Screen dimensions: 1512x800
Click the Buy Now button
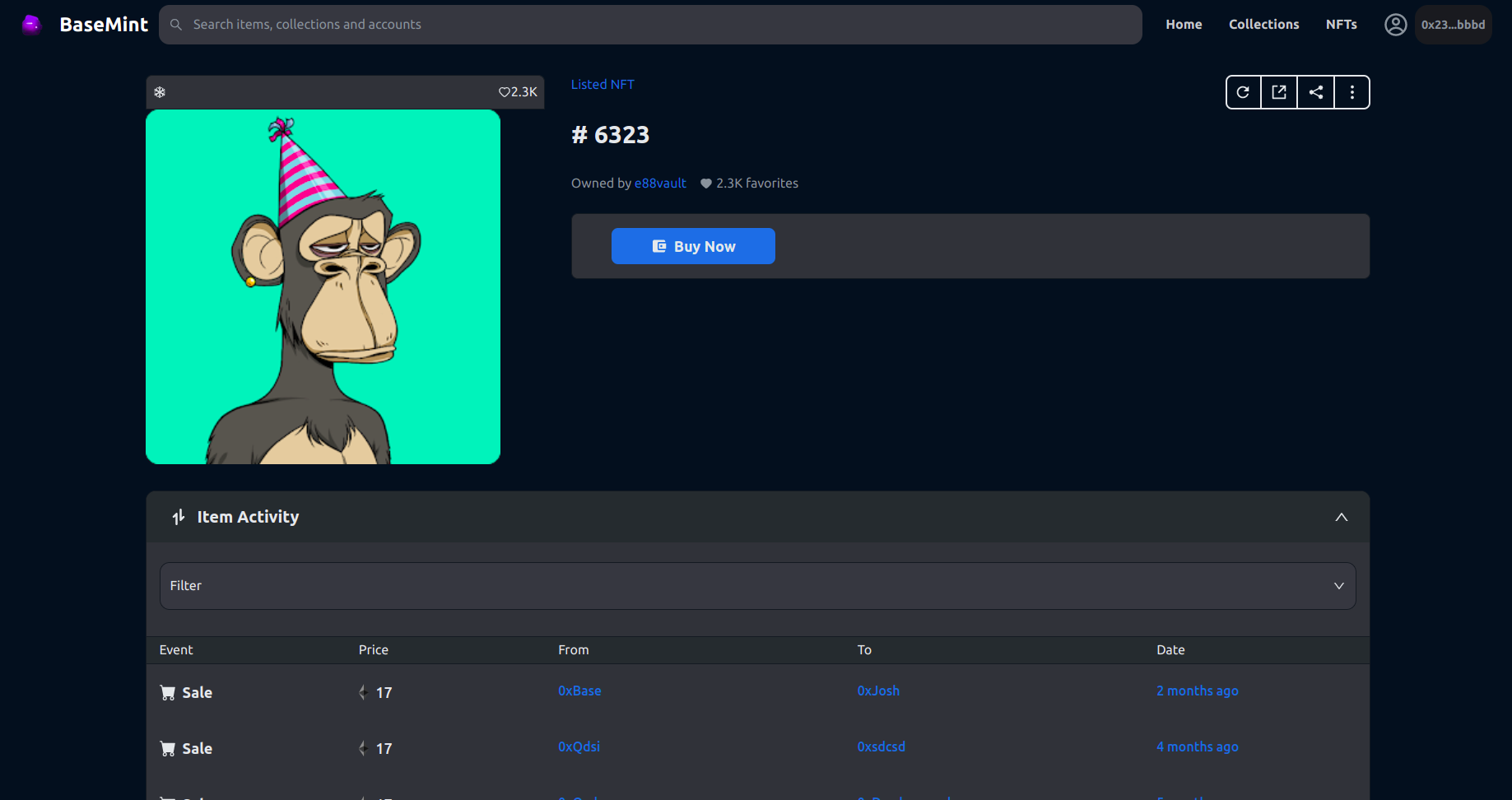(x=693, y=246)
